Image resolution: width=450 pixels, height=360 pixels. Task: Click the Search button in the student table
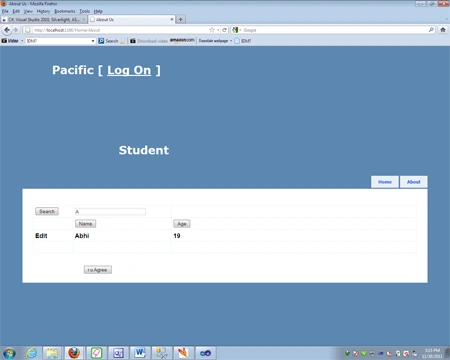47,211
